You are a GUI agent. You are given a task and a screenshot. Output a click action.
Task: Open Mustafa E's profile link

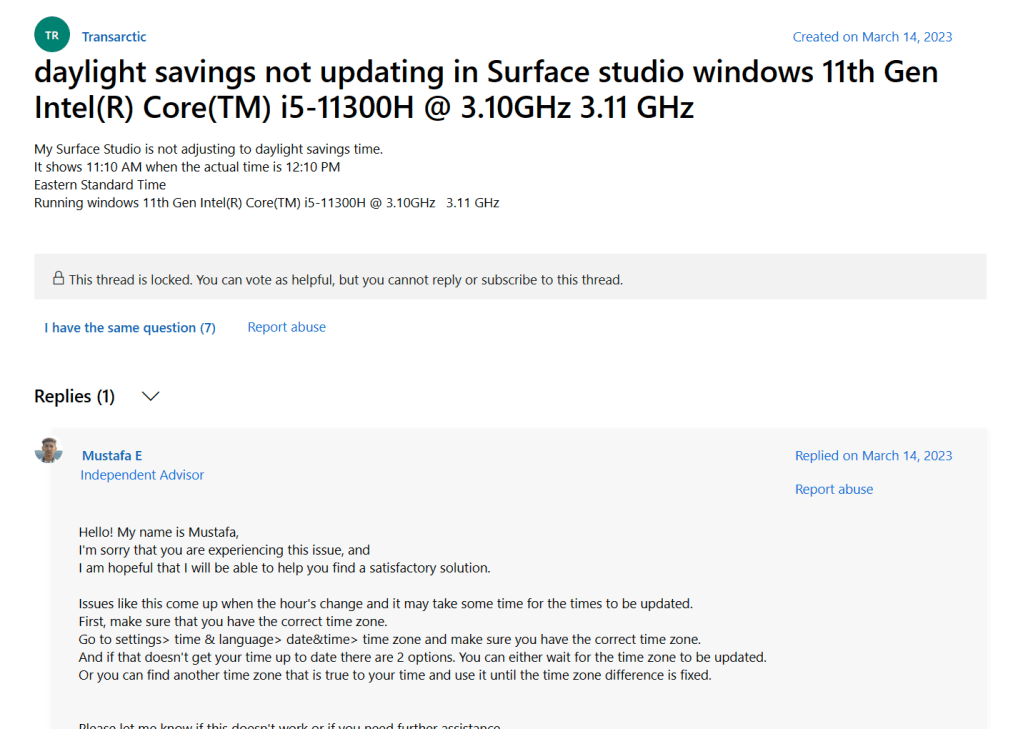pyautogui.click(x=112, y=456)
